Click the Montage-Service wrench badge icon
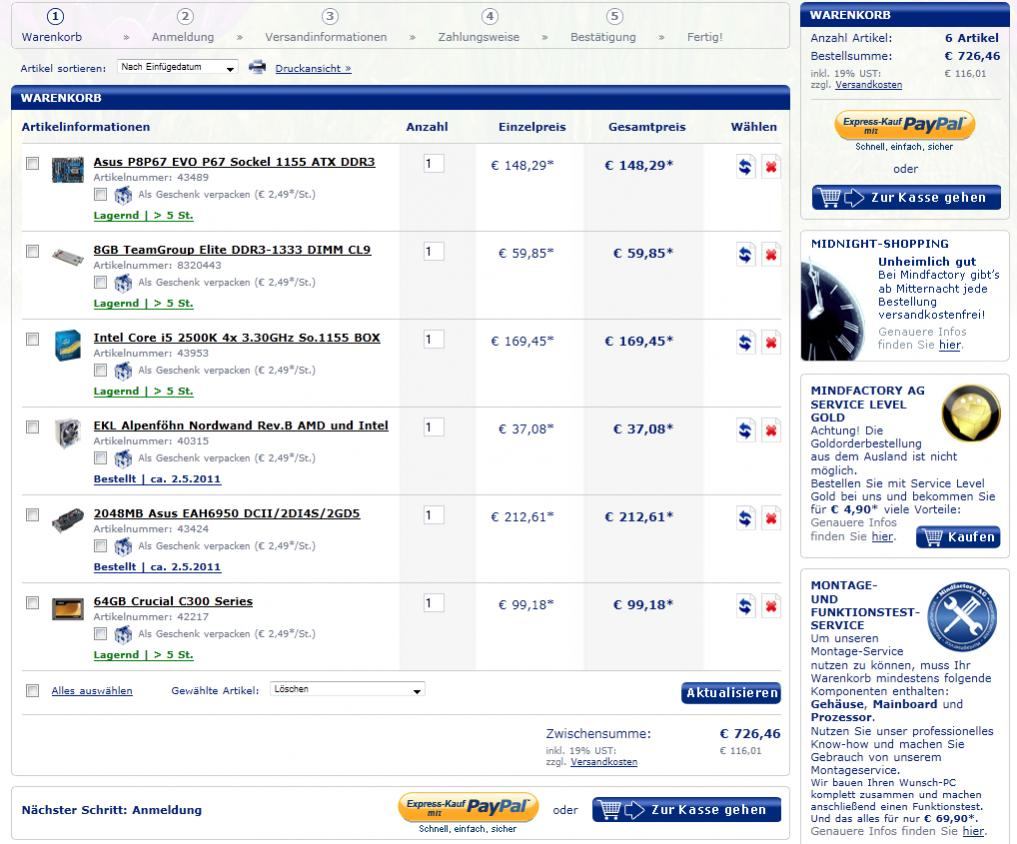This screenshot has height=844, width=1017. point(962,616)
